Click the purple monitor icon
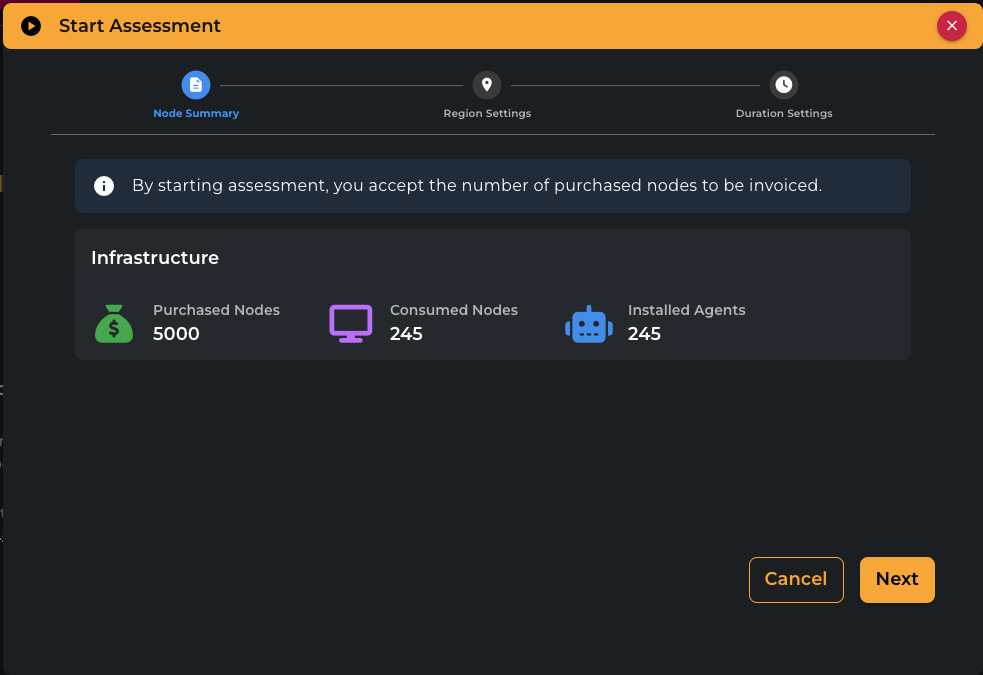 (351, 324)
